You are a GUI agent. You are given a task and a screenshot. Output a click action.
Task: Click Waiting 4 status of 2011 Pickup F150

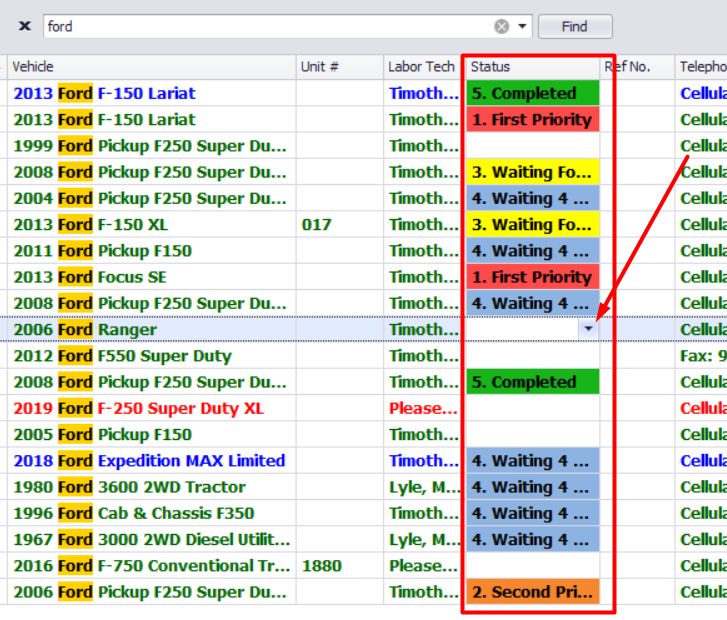[x=533, y=251]
